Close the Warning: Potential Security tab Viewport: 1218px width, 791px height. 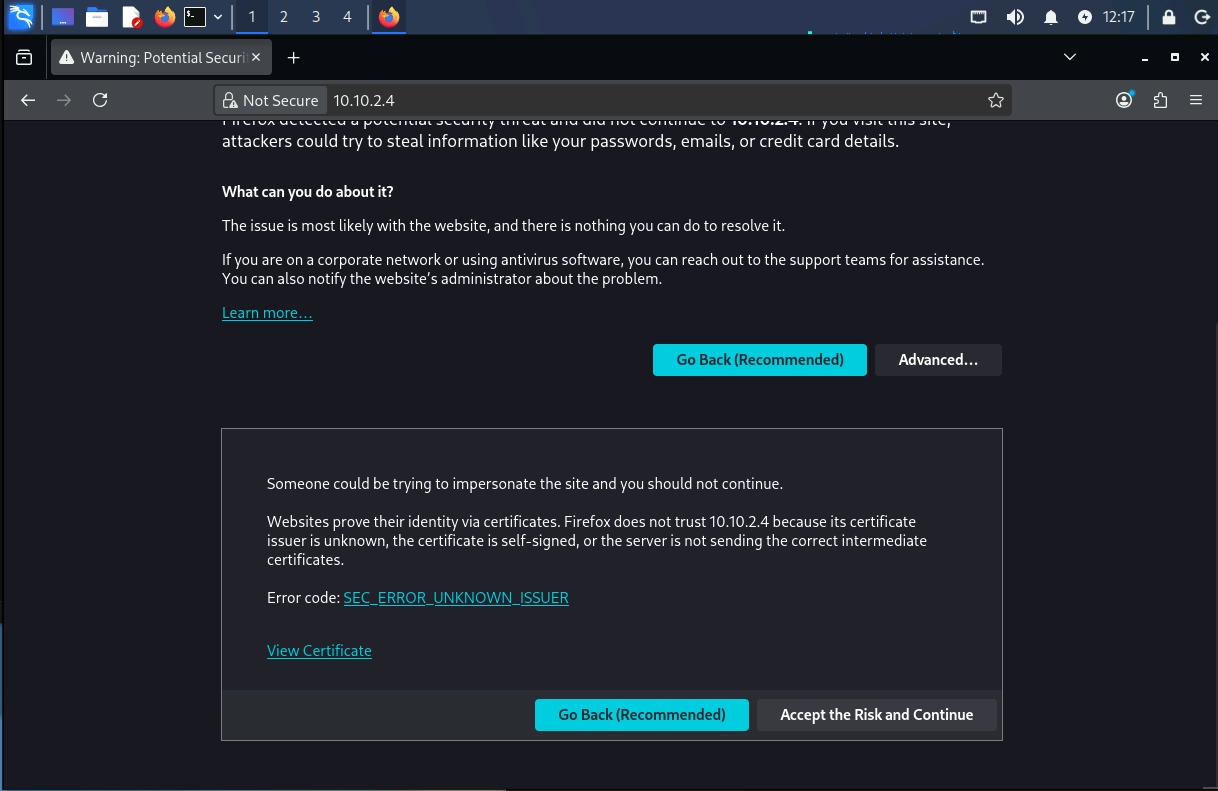256,58
